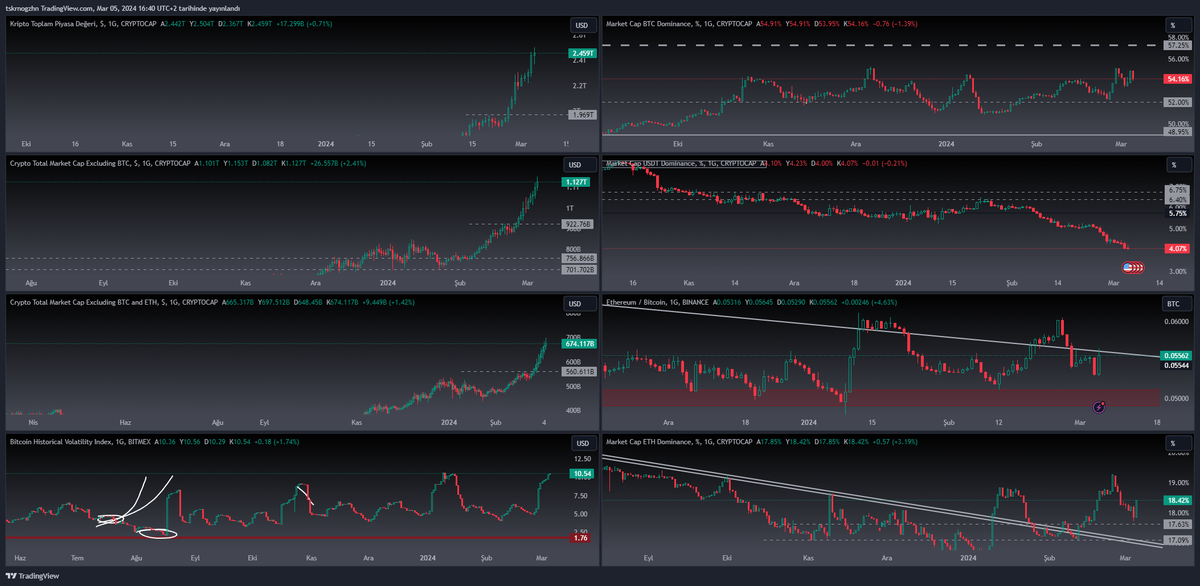Click the 'Kripto Toplam Piyasa Değeri' chart title
This screenshot has height=586, width=1200.
click(x=55, y=22)
